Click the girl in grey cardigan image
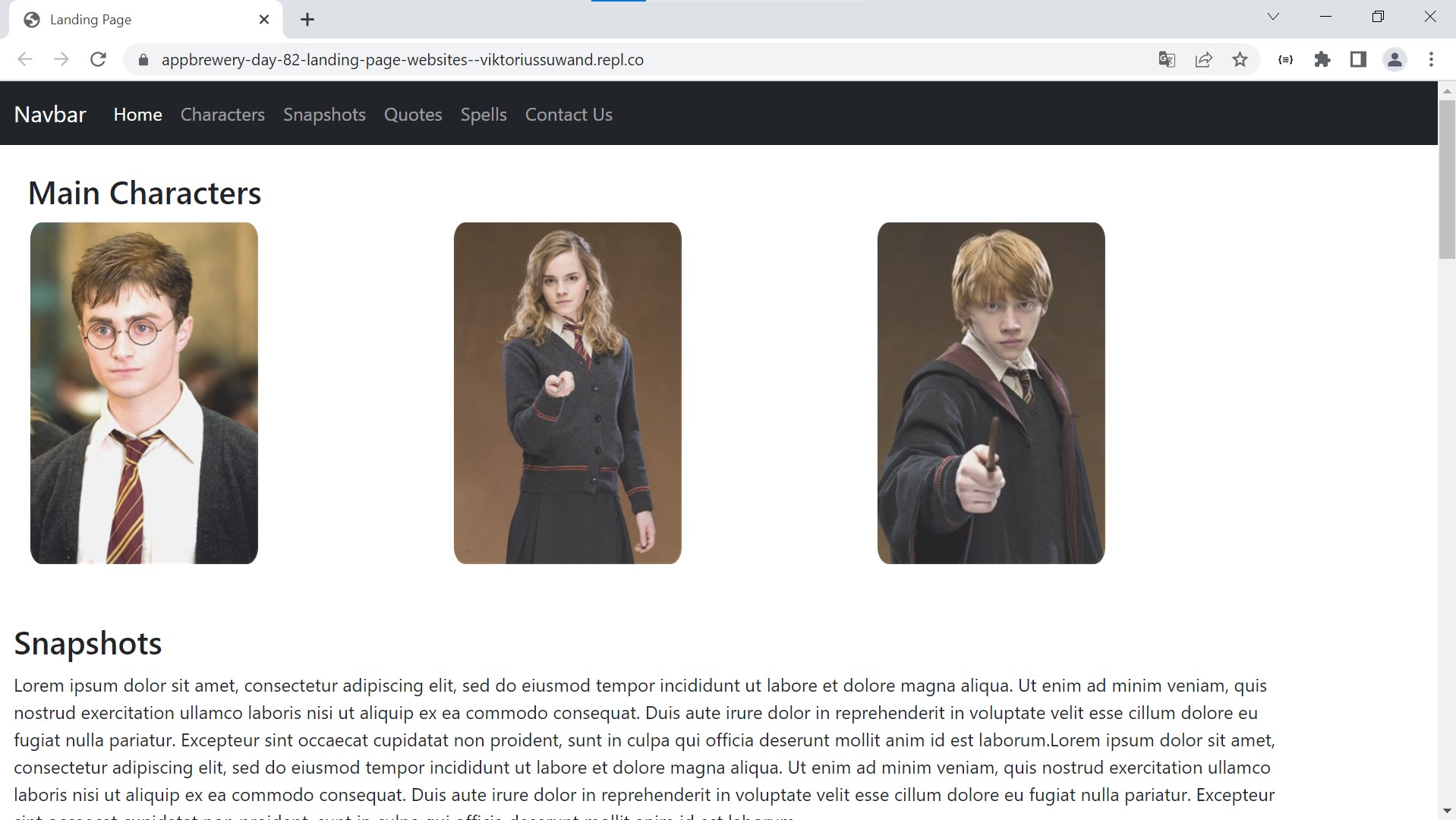The image size is (1456, 820). 568,393
